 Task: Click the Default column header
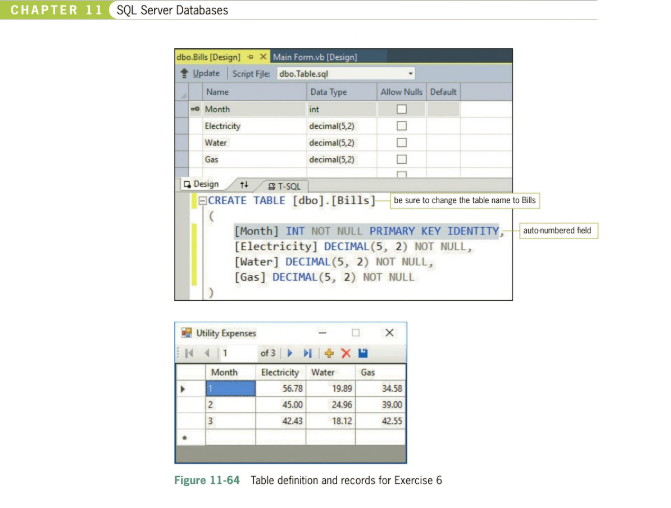click(x=443, y=92)
